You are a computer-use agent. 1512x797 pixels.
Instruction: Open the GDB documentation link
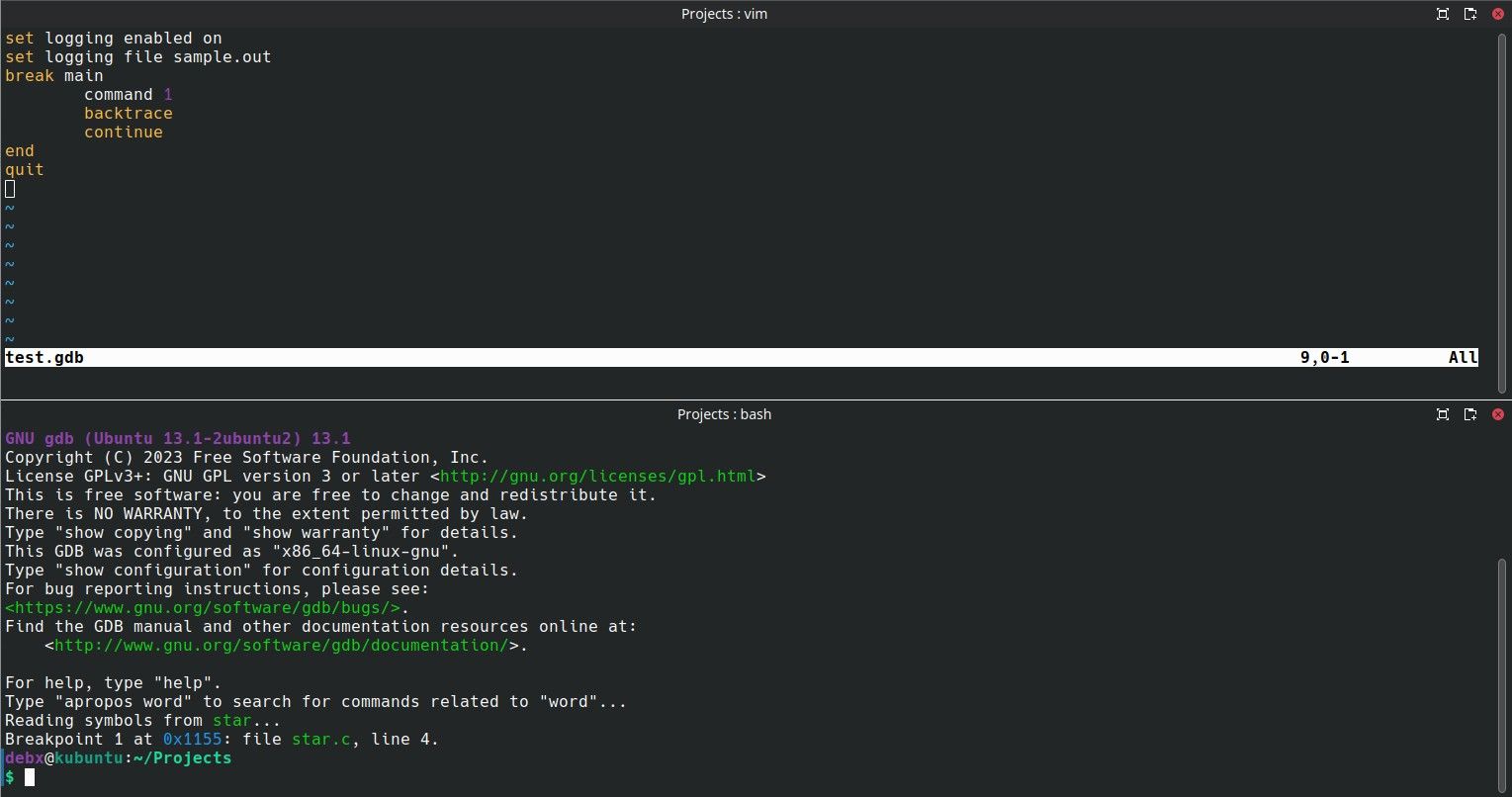pos(287,645)
